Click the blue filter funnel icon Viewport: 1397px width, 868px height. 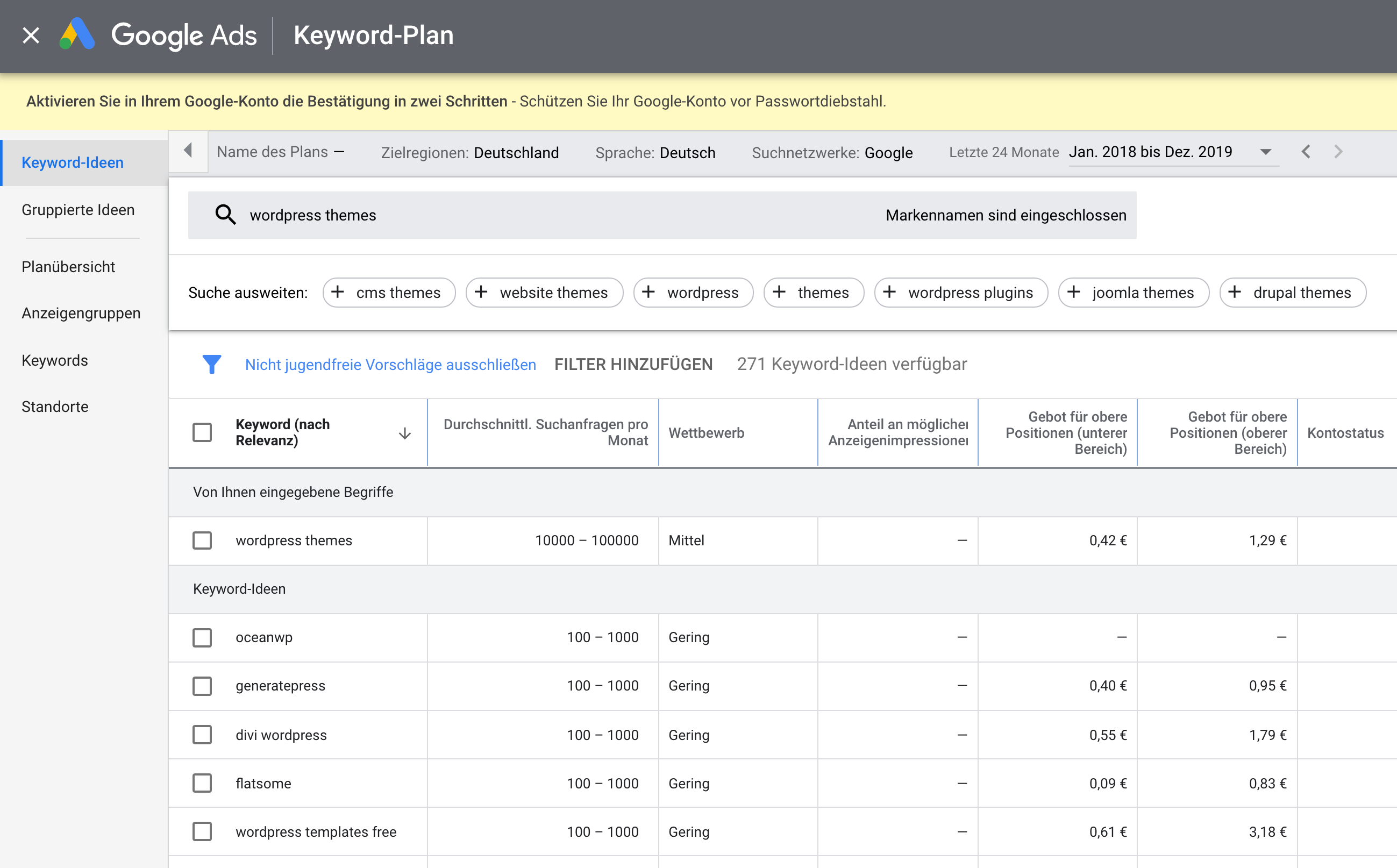[212, 364]
